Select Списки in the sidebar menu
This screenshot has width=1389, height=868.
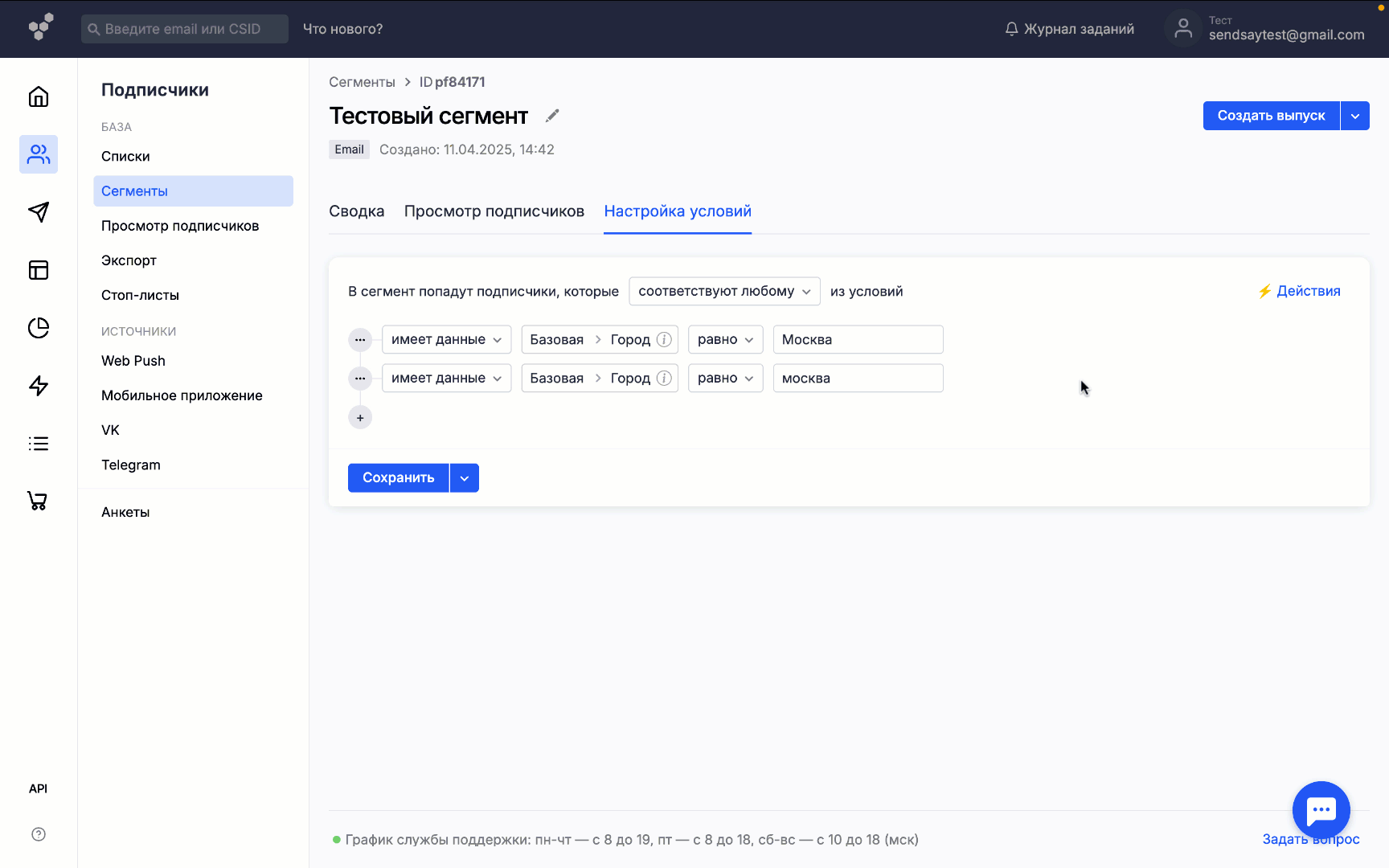point(125,156)
